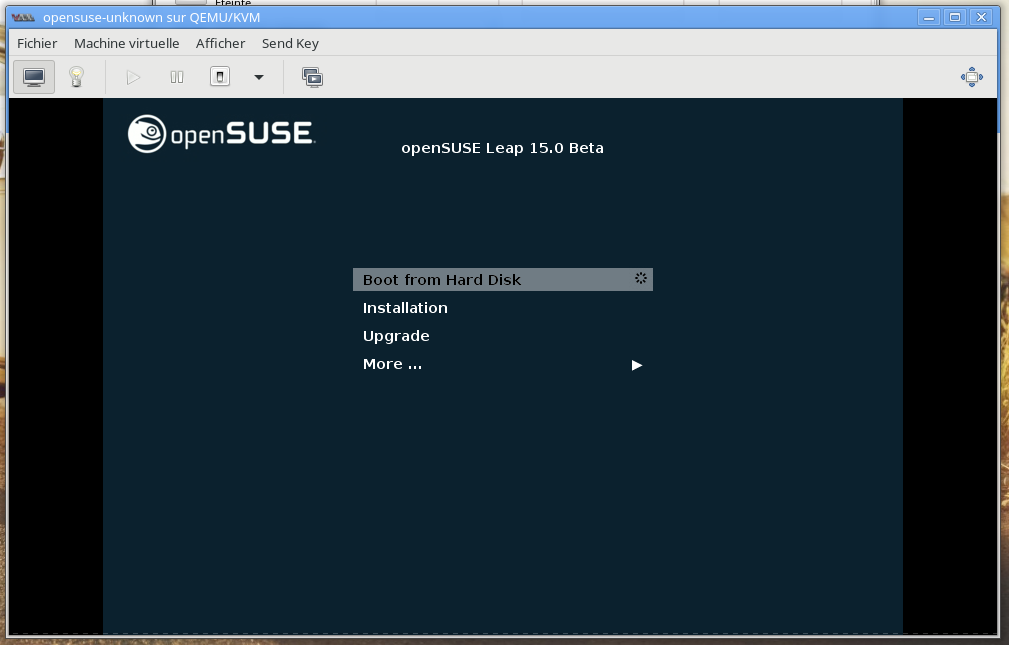Select Boot from Hard Disk entry
This screenshot has height=645, width=1009.
pyautogui.click(x=442, y=280)
